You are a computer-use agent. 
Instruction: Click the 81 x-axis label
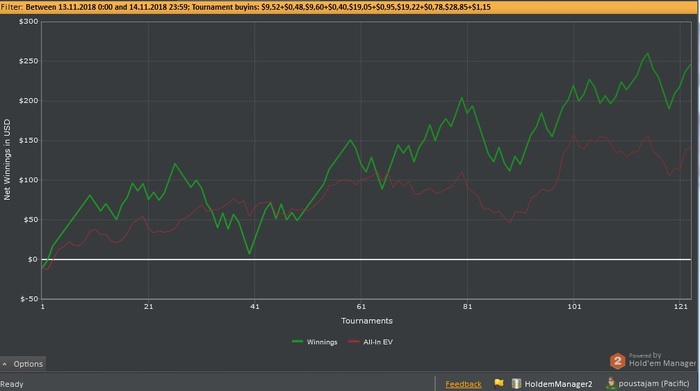click(467, 306)
